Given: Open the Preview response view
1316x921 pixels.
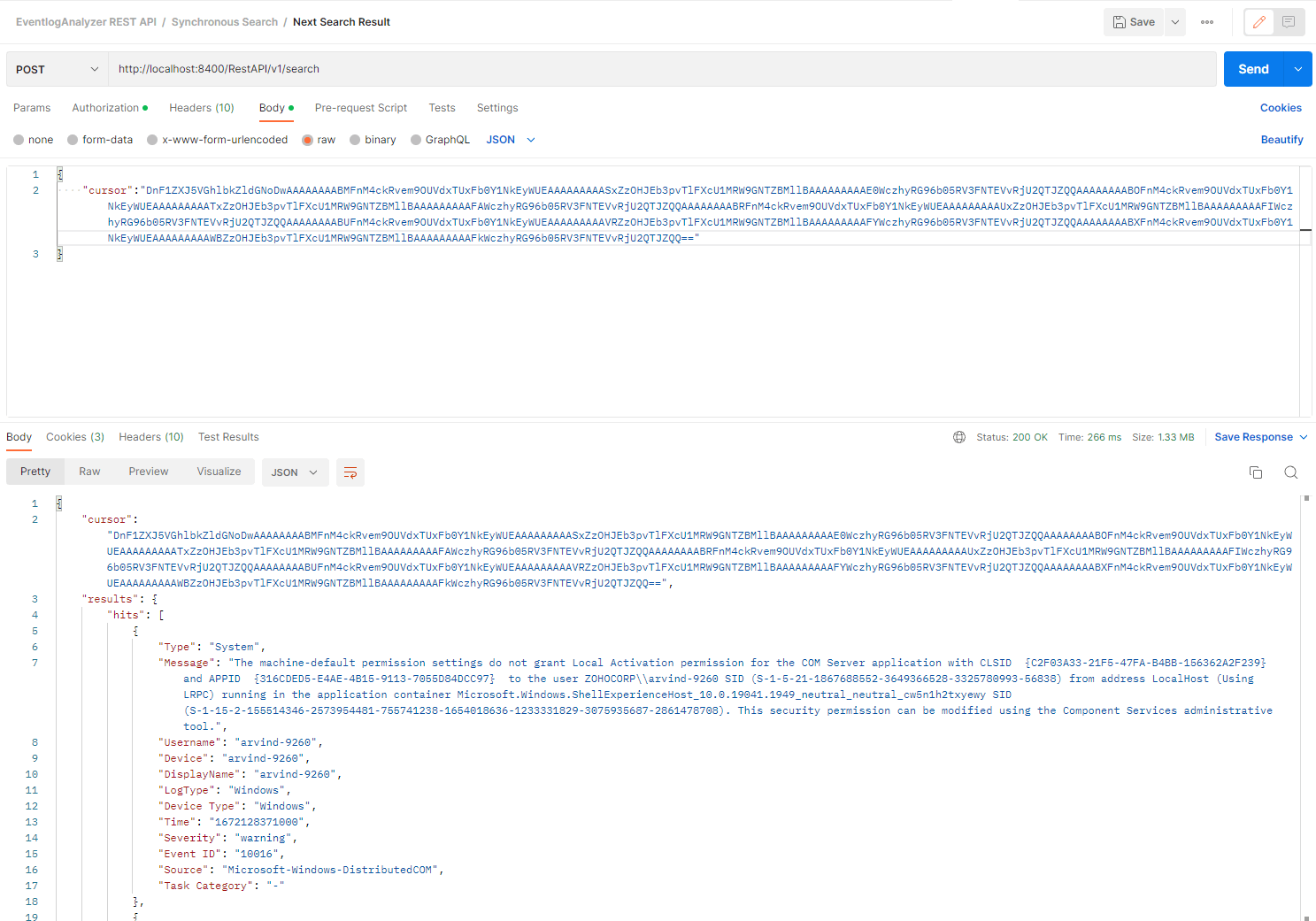Looking at the screenshot, I should click(x=148, y=471).
